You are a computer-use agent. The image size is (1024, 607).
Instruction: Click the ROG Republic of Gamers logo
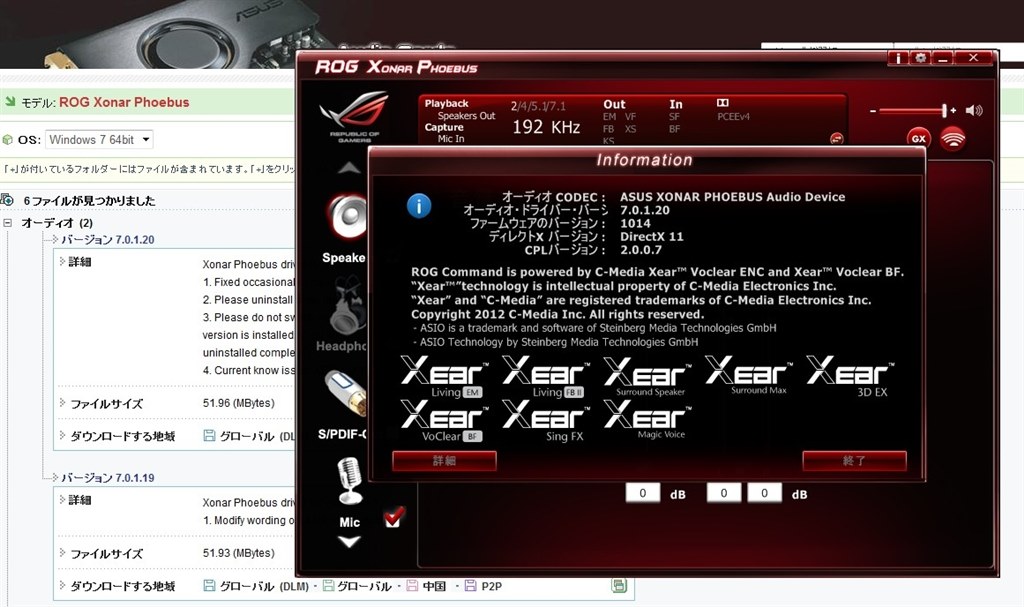(x=353, y=117)
